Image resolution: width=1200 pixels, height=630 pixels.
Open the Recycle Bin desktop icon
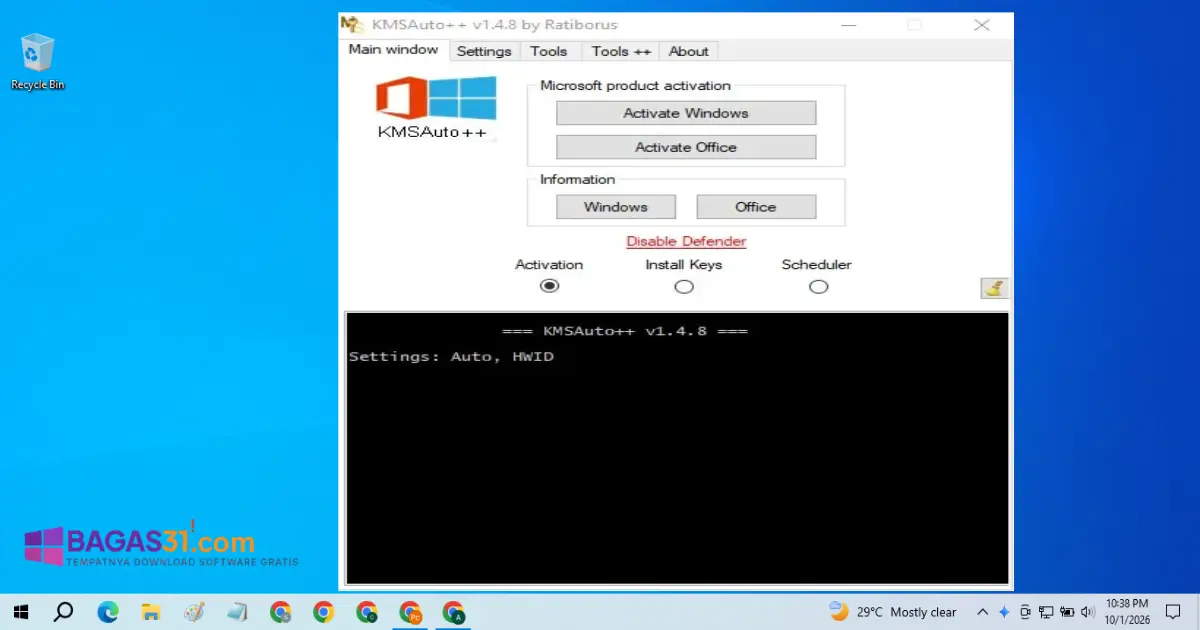[37, 61]
